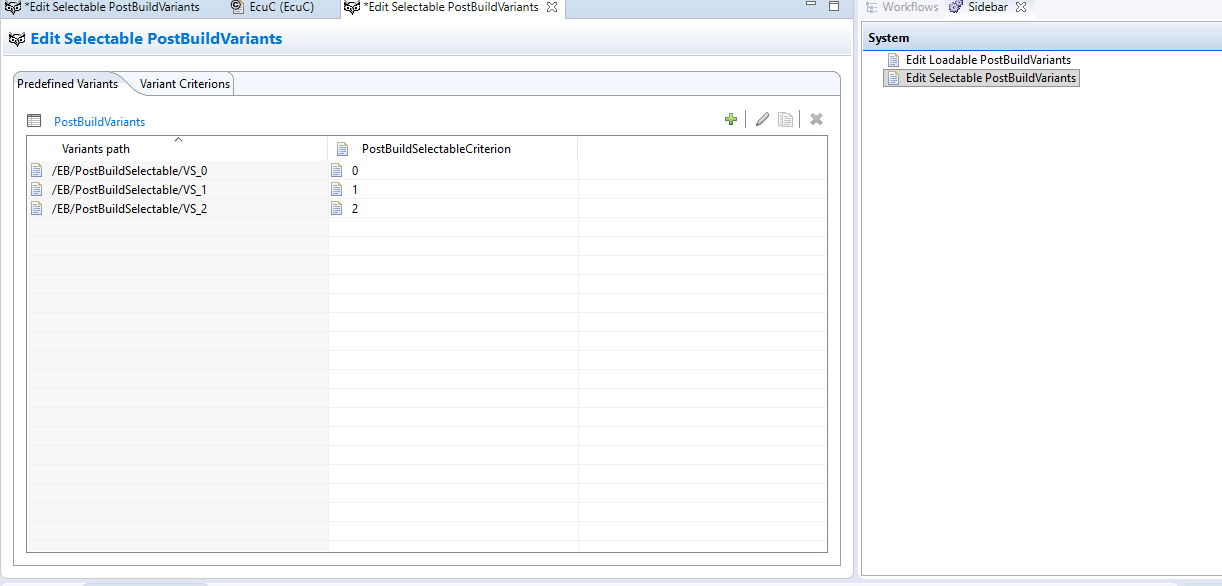Click the duplicate variant icon above the table
Viewport: 1222px width, 586px height.
coord(786,120)
